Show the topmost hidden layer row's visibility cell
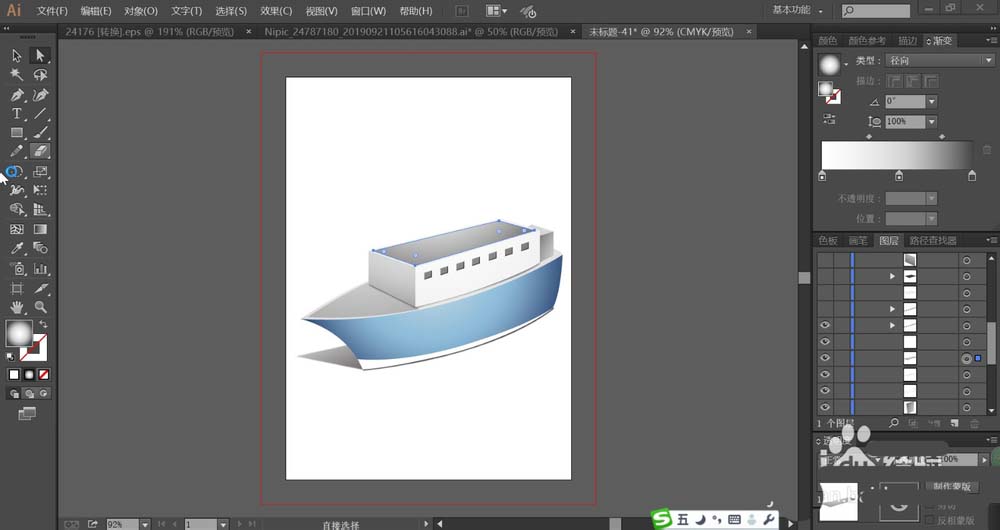Image resolution: width=1000 pixels, height=530 pixels. [x=825, y=260]
